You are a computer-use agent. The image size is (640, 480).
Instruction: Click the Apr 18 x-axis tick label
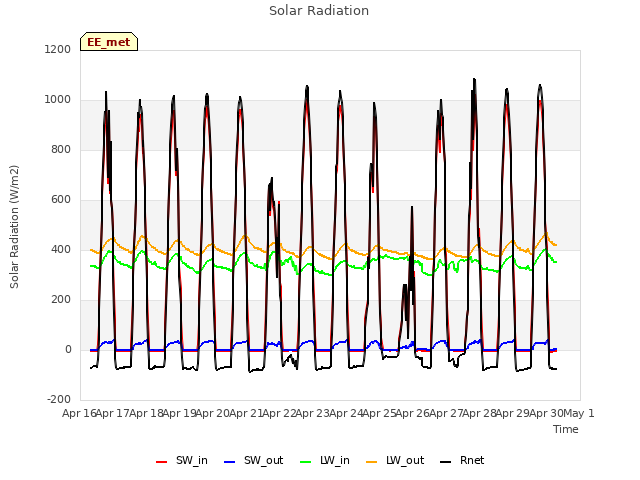[147, 413]
